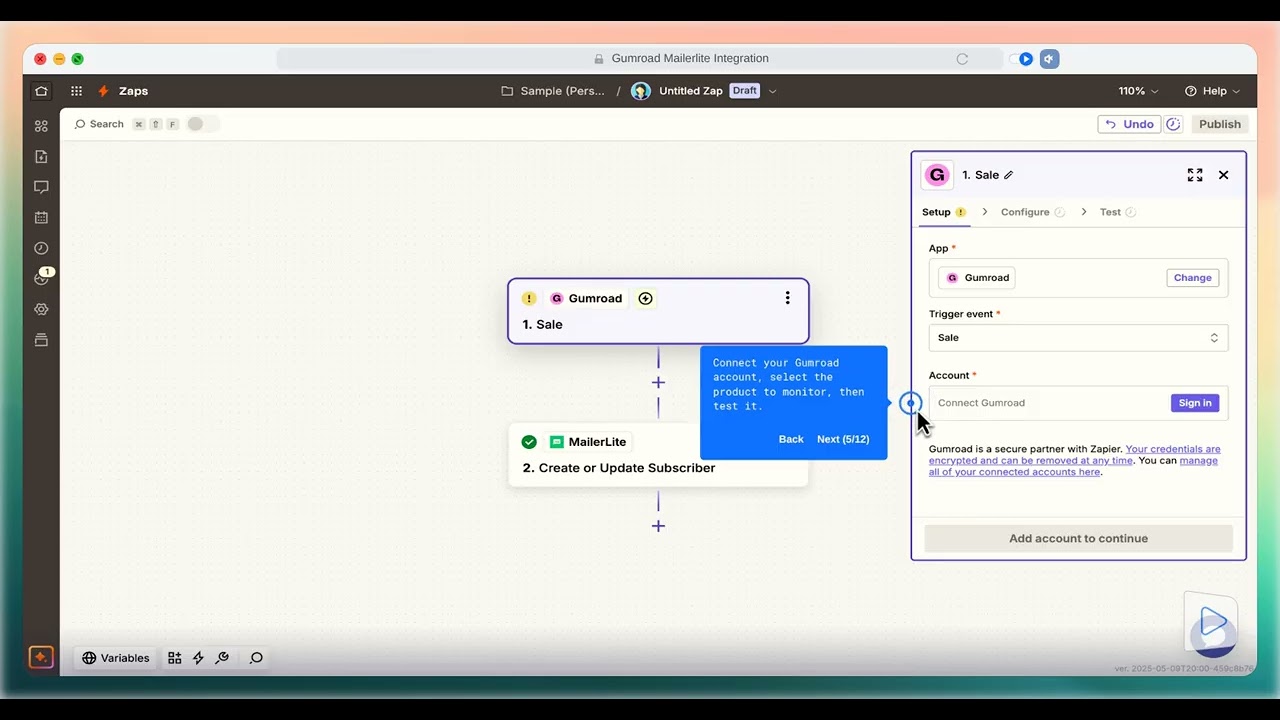Click the wrench tool in bottom toolbar
This screenshot has height=720, width=1280.
(x=222, y=658)
